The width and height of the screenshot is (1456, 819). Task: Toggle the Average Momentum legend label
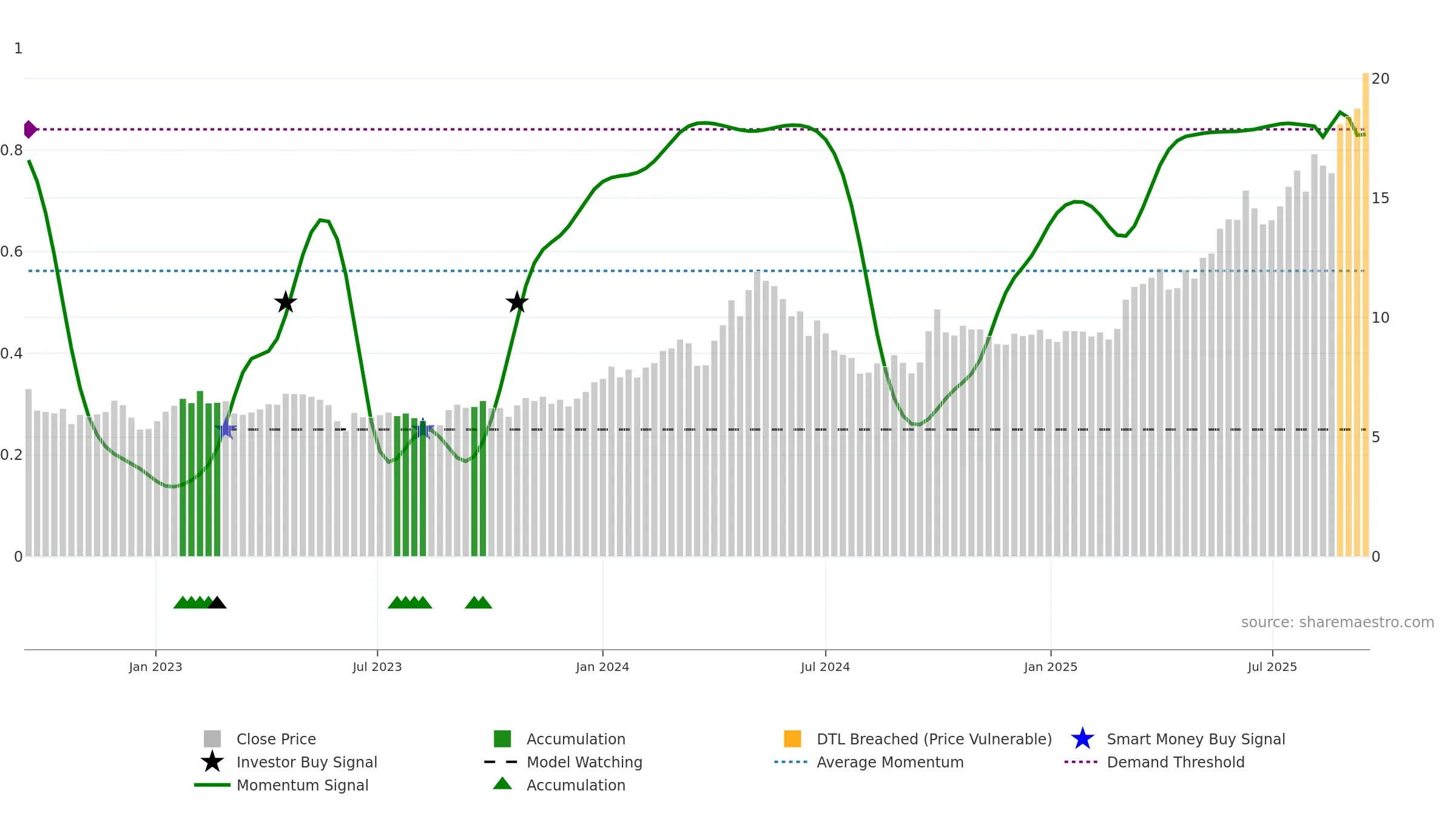point(890,762)
